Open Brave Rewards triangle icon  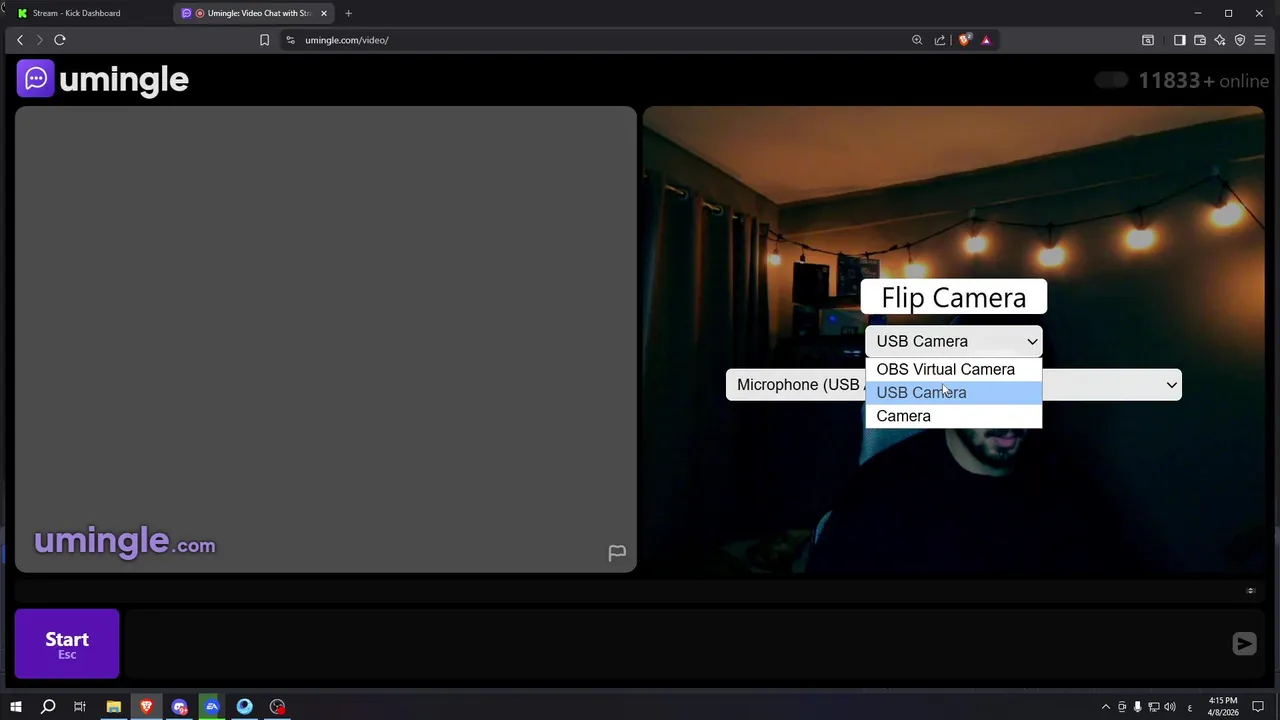(x=986, y=40)
